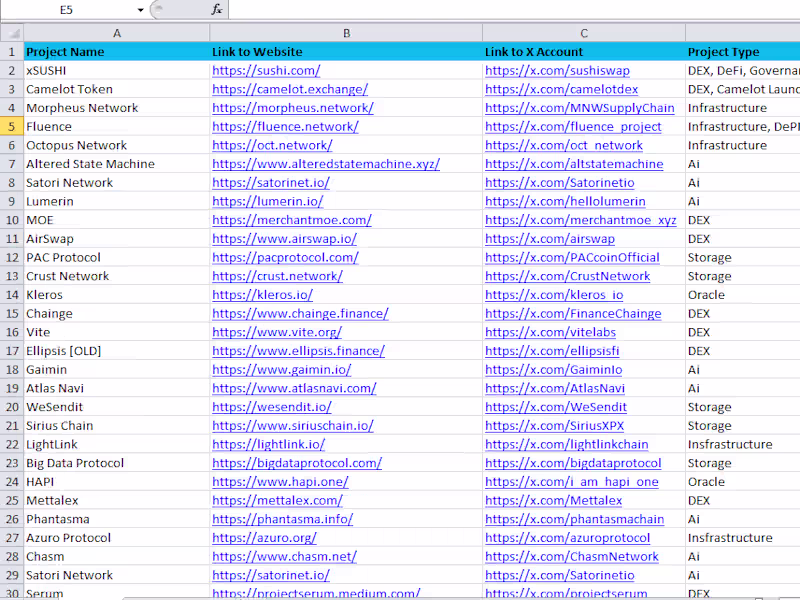
Task: Open the https://lumerin.io/ link
Action: click(x=267, y=202)
